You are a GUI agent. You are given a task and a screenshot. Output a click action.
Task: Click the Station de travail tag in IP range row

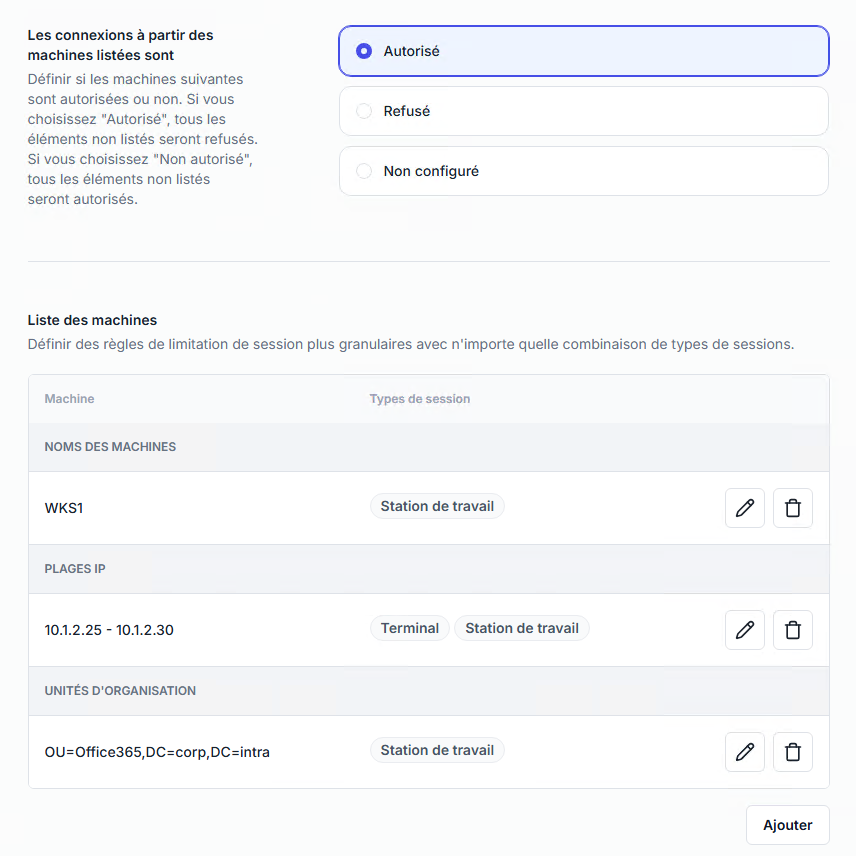click(x=522, y=628)
